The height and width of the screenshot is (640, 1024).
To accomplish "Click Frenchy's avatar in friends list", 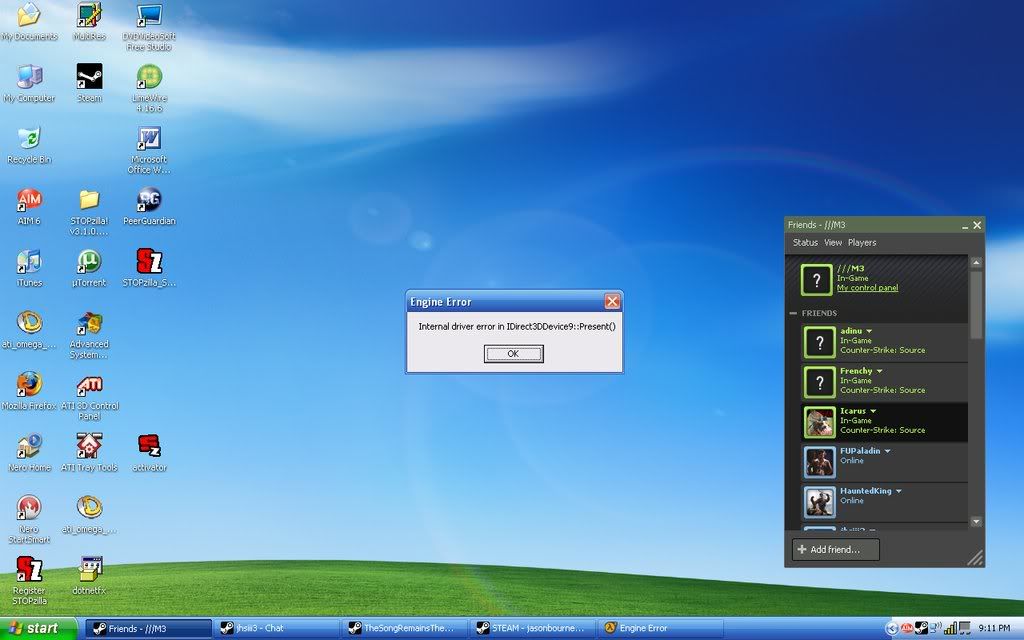I will click(x=820, y=382).
